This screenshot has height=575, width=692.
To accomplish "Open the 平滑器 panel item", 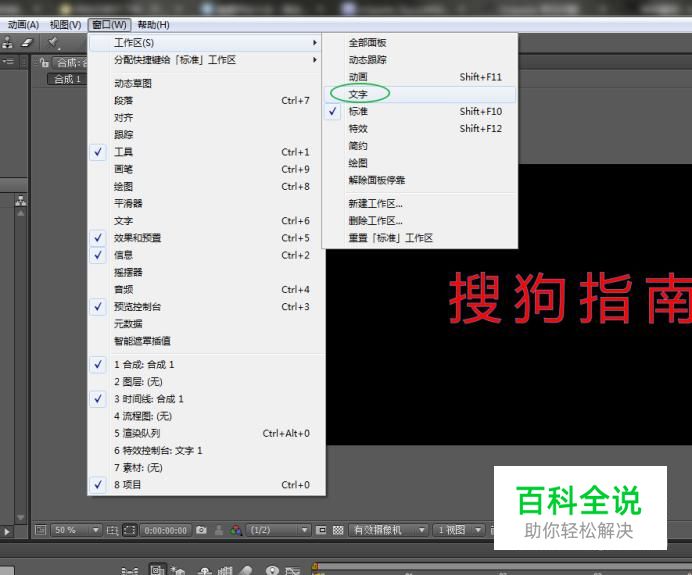I will (x=207, y=203).
